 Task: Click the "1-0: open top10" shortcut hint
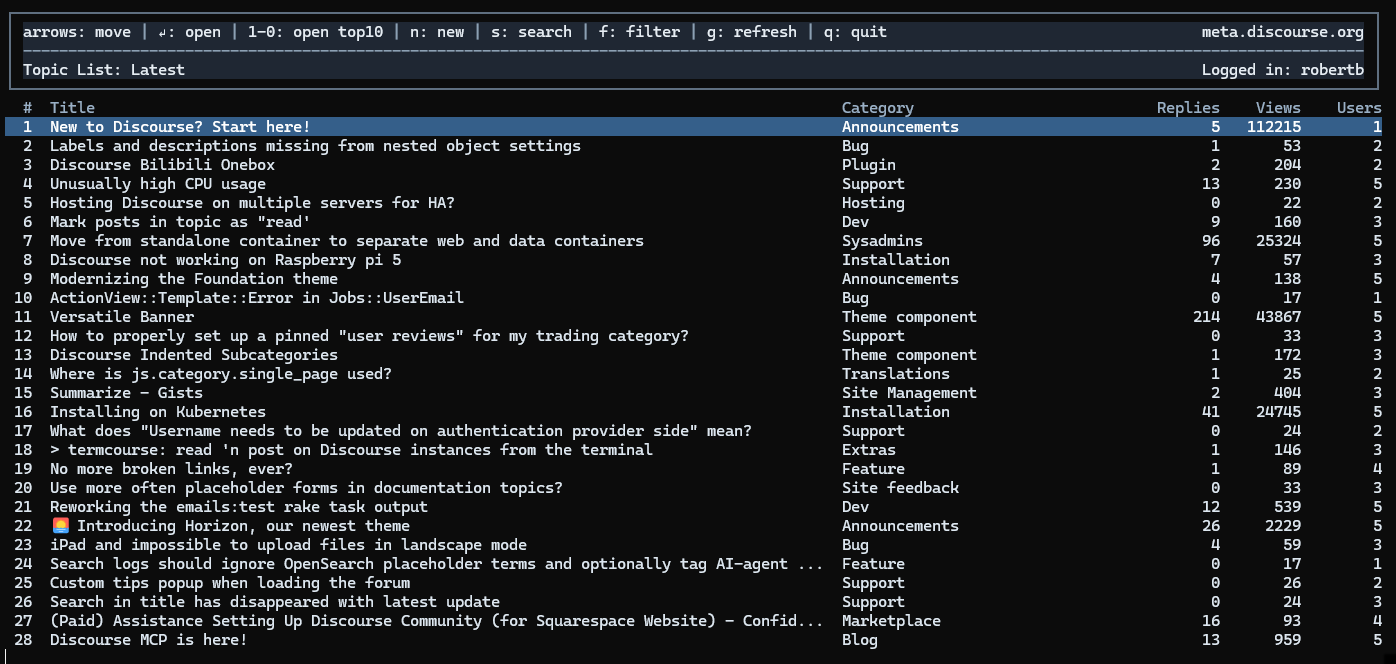tap(315, 32)
